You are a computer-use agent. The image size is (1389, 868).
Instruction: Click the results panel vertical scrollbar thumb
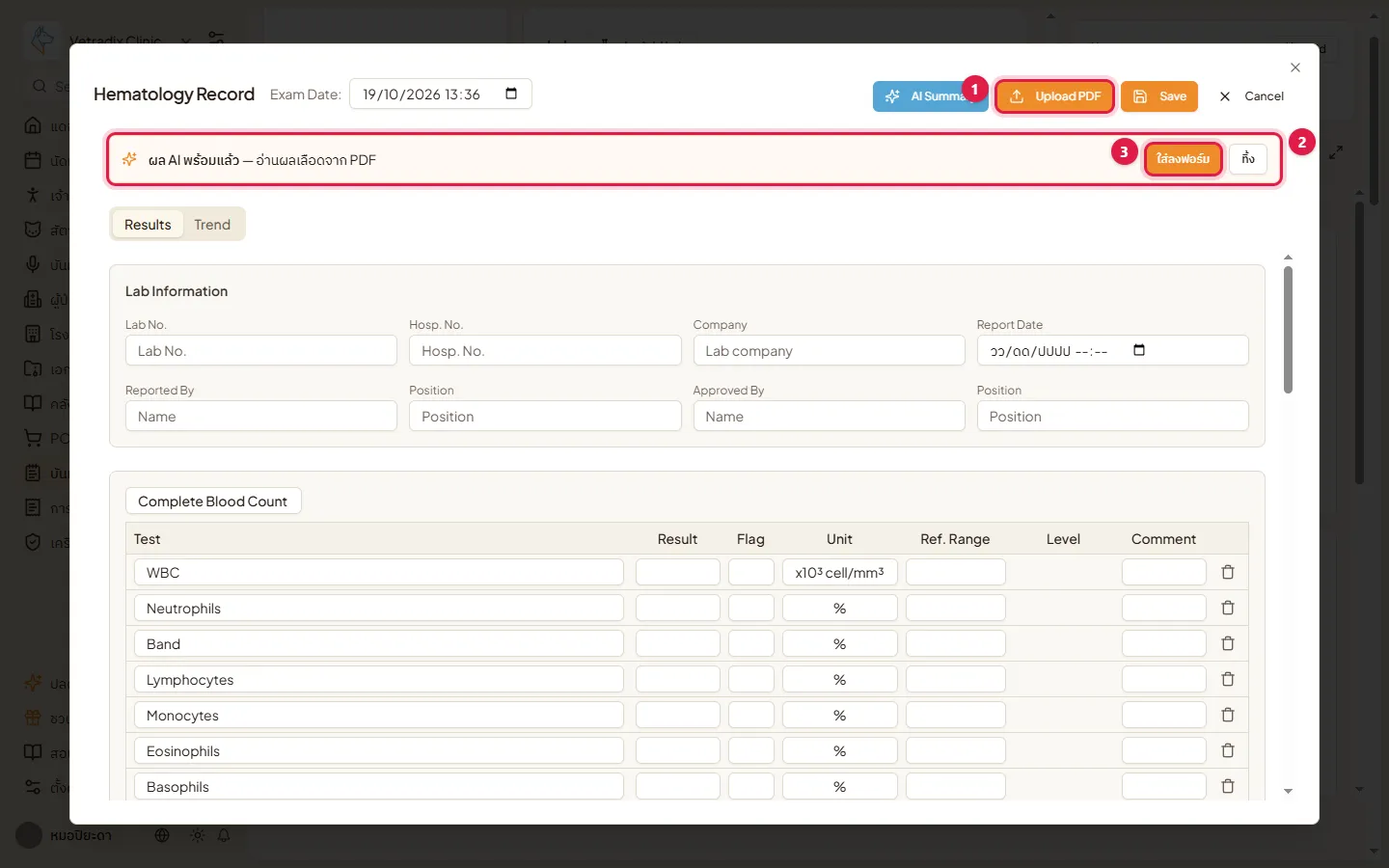[x=1288, y=330]
